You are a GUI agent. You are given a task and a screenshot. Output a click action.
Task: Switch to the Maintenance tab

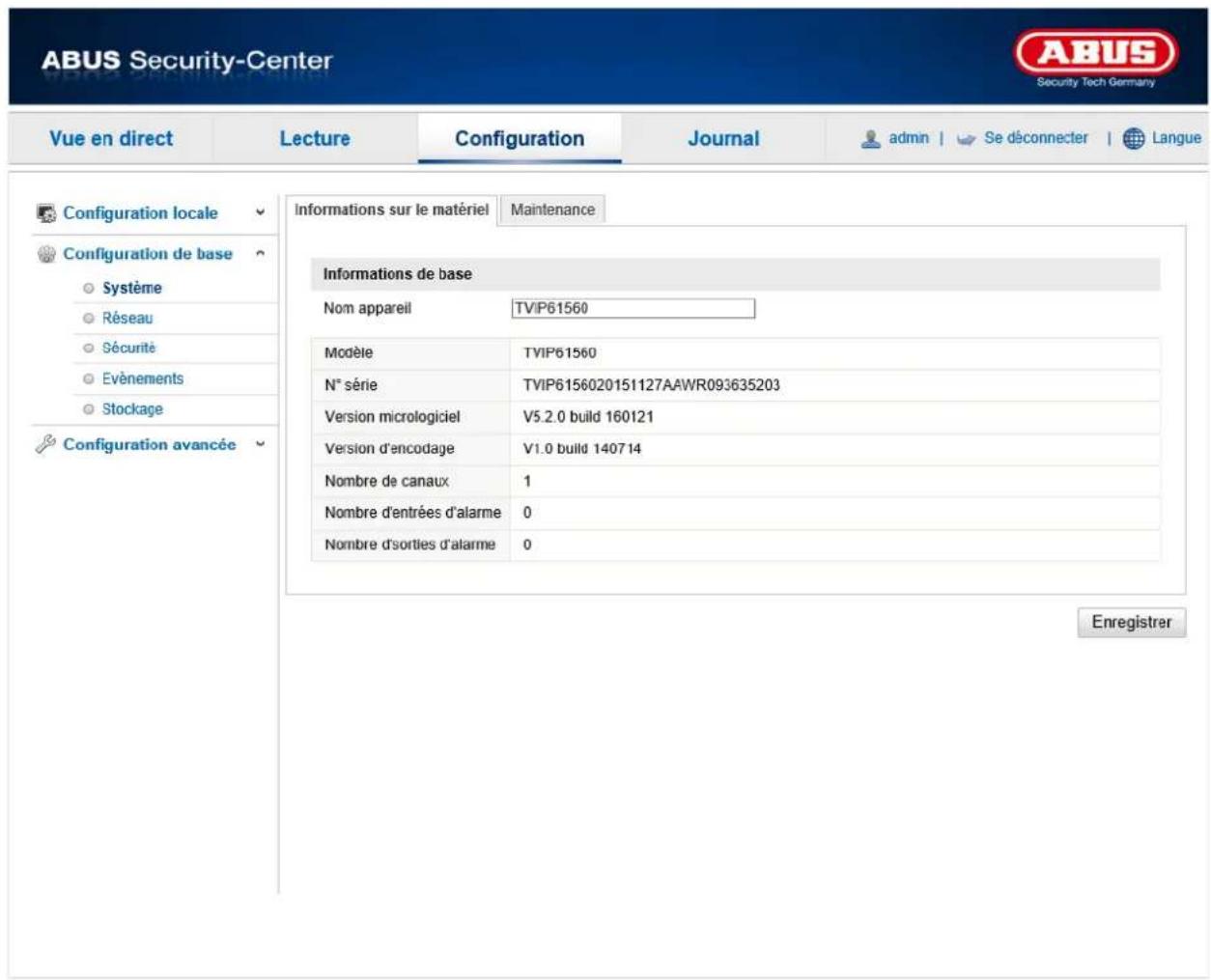pyautogui.click(x=552, y=210)
